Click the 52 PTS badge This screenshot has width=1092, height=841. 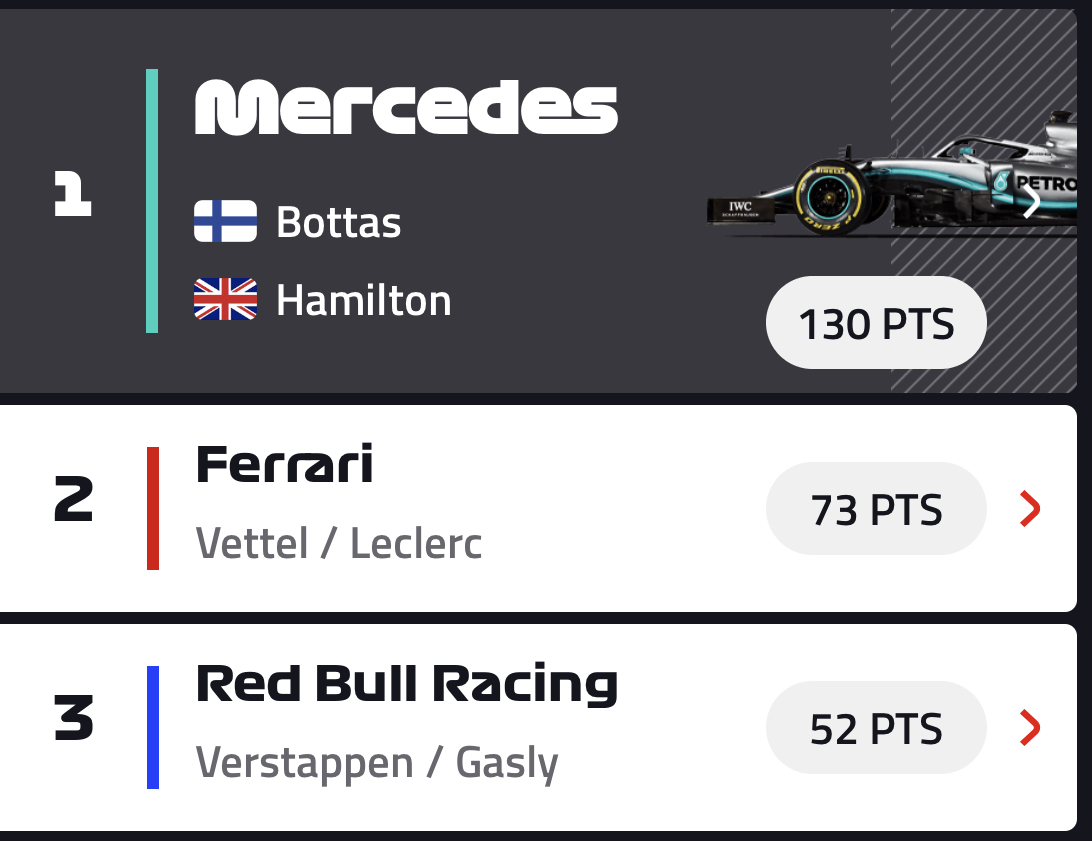pyautogui.click(x=876, y=729)
